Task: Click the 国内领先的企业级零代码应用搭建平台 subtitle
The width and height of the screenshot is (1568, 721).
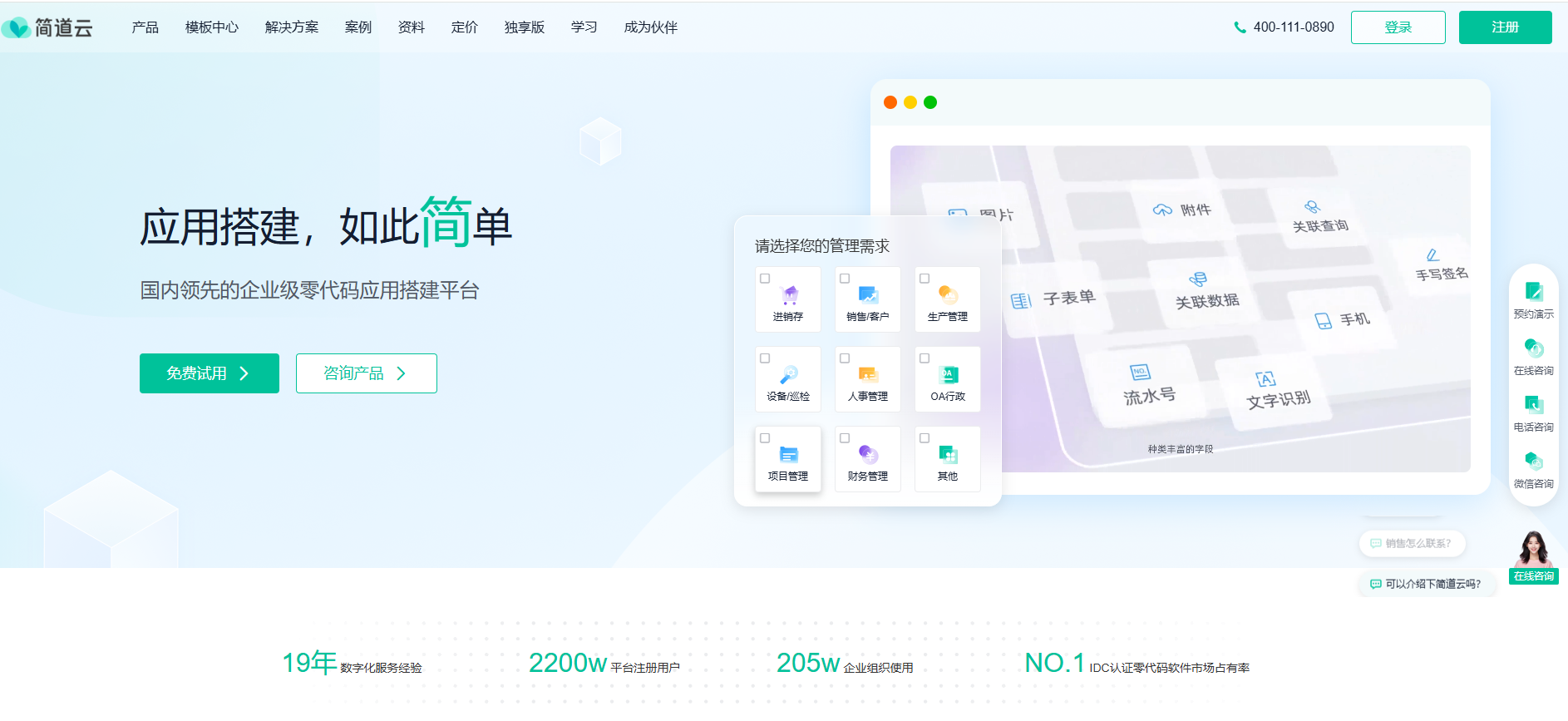Action: pos(310,290)
